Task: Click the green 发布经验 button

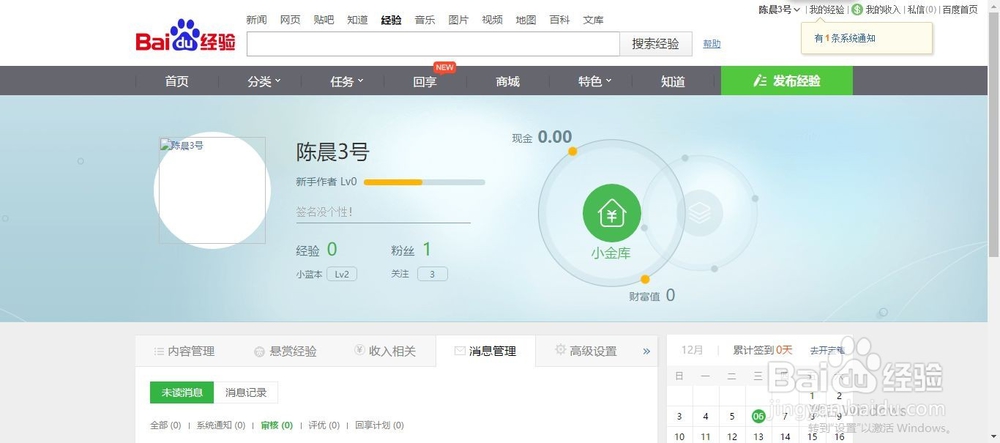Action: coord(787,81)
